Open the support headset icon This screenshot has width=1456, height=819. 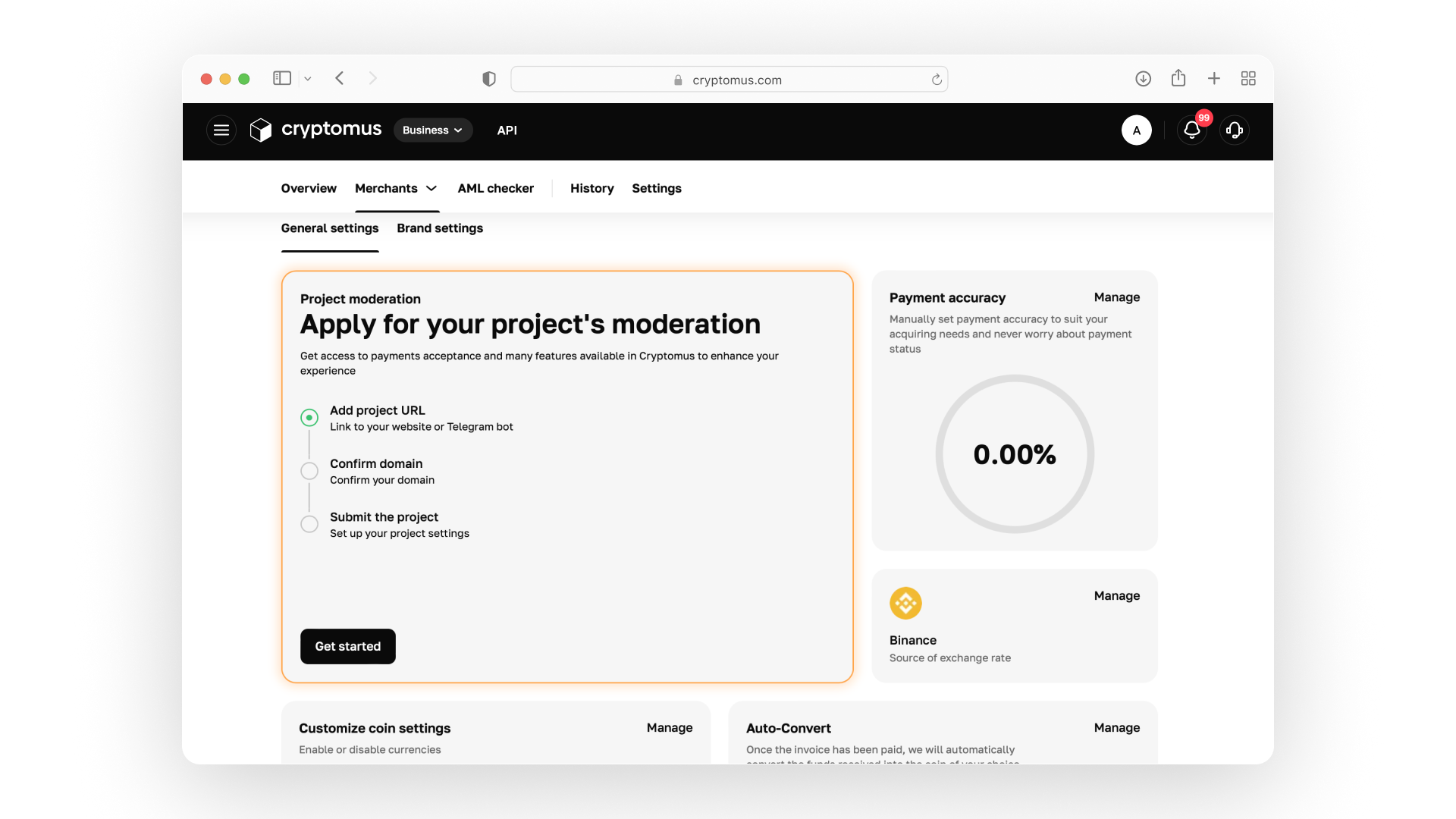pos(1235,130)
